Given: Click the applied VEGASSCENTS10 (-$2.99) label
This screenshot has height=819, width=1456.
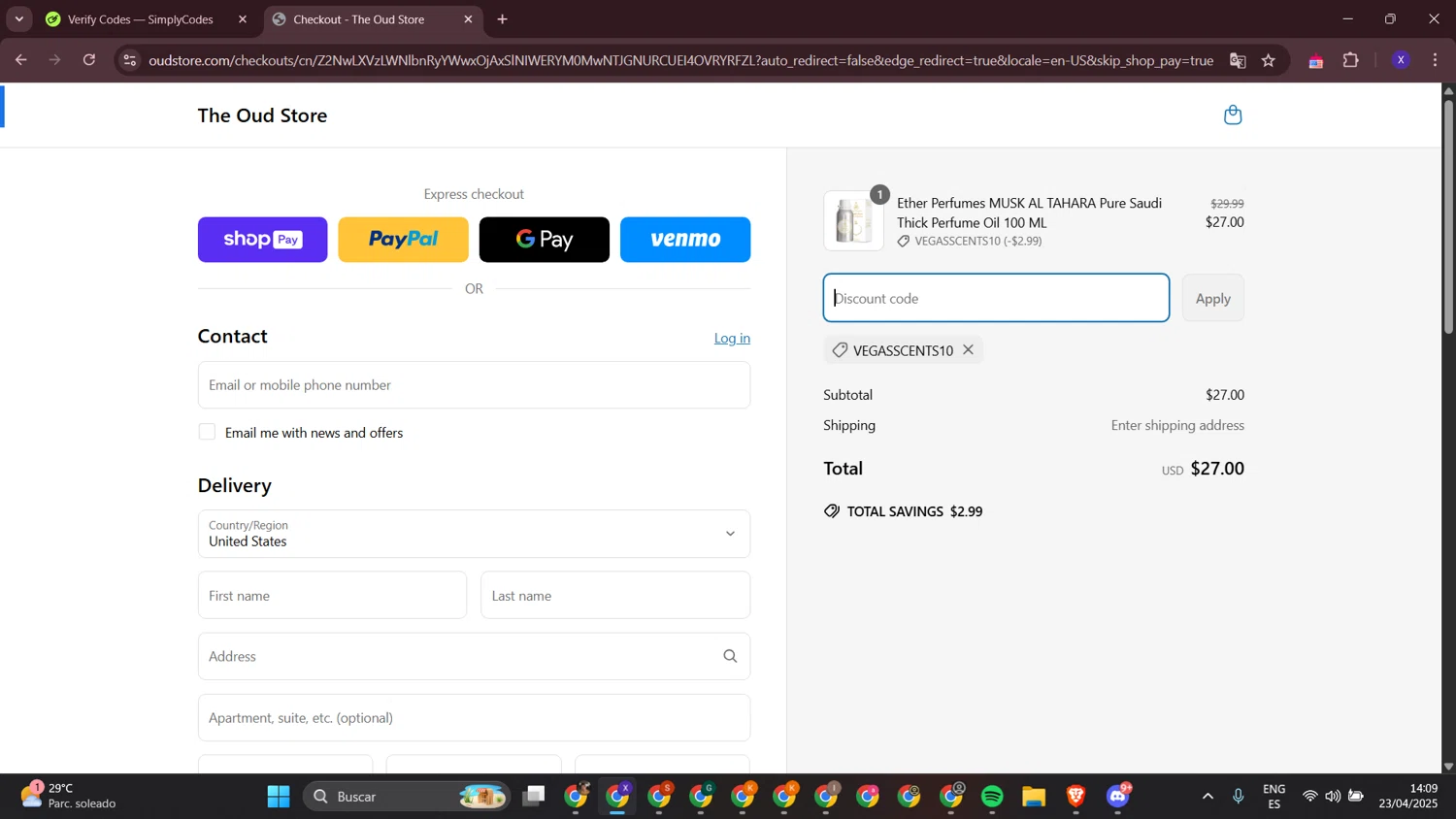Looking at the screenshot, I should [977, 241].
